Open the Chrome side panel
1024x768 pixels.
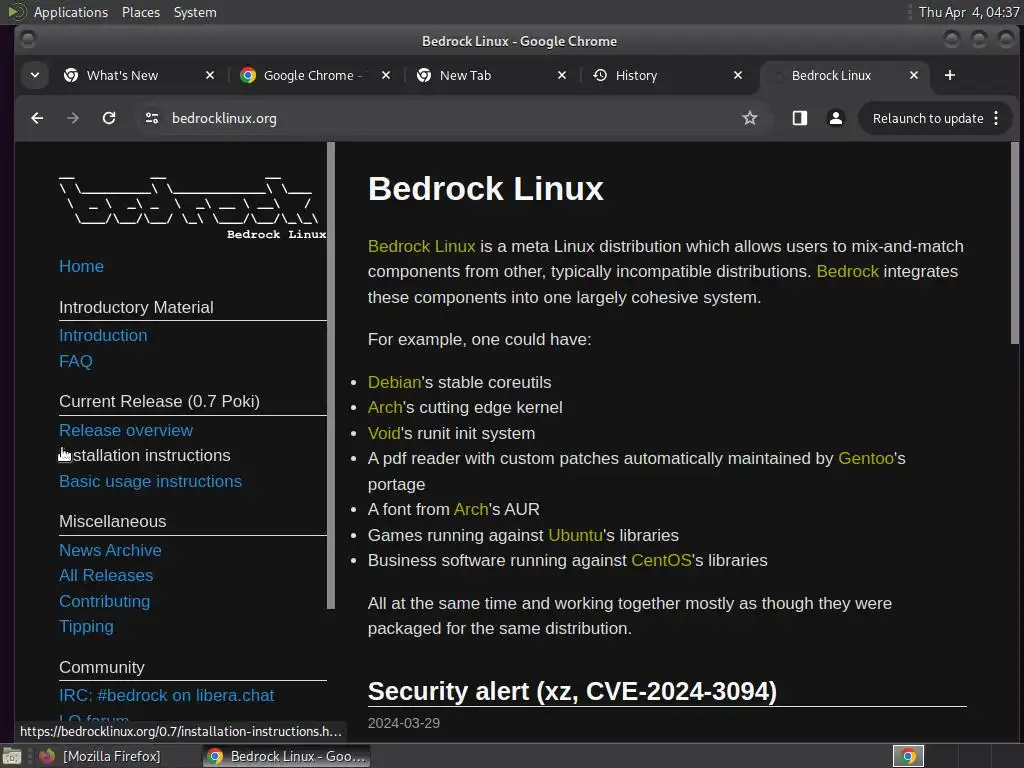click(x=799, y=118)
